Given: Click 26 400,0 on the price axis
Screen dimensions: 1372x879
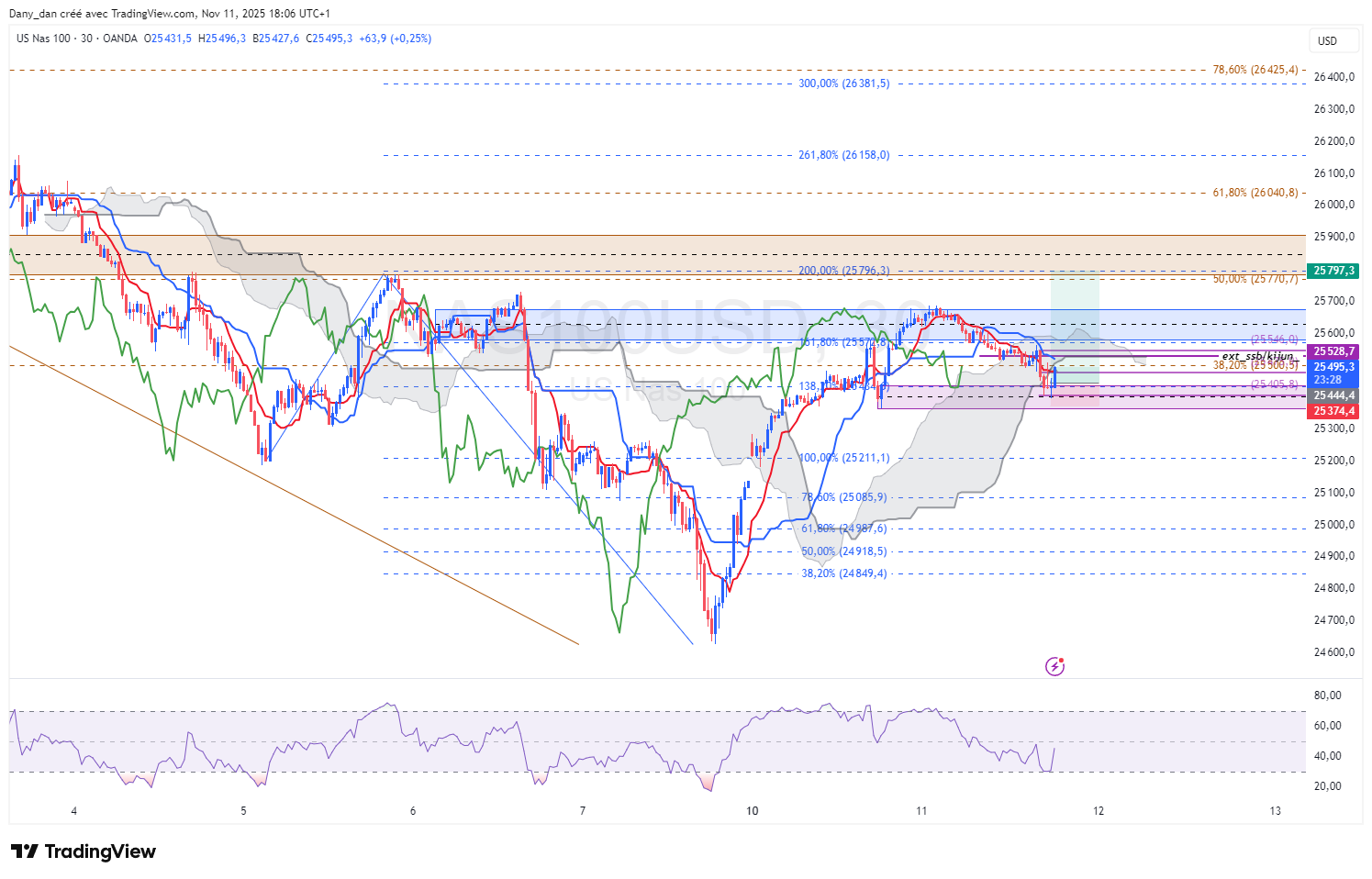Looking at the screenshot, I should point(1334,77).
